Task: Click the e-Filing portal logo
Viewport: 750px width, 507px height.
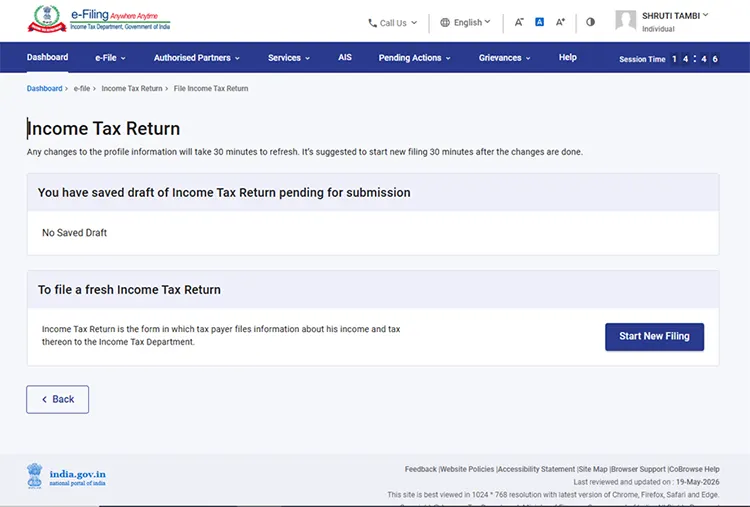Action: coord(99,19)
